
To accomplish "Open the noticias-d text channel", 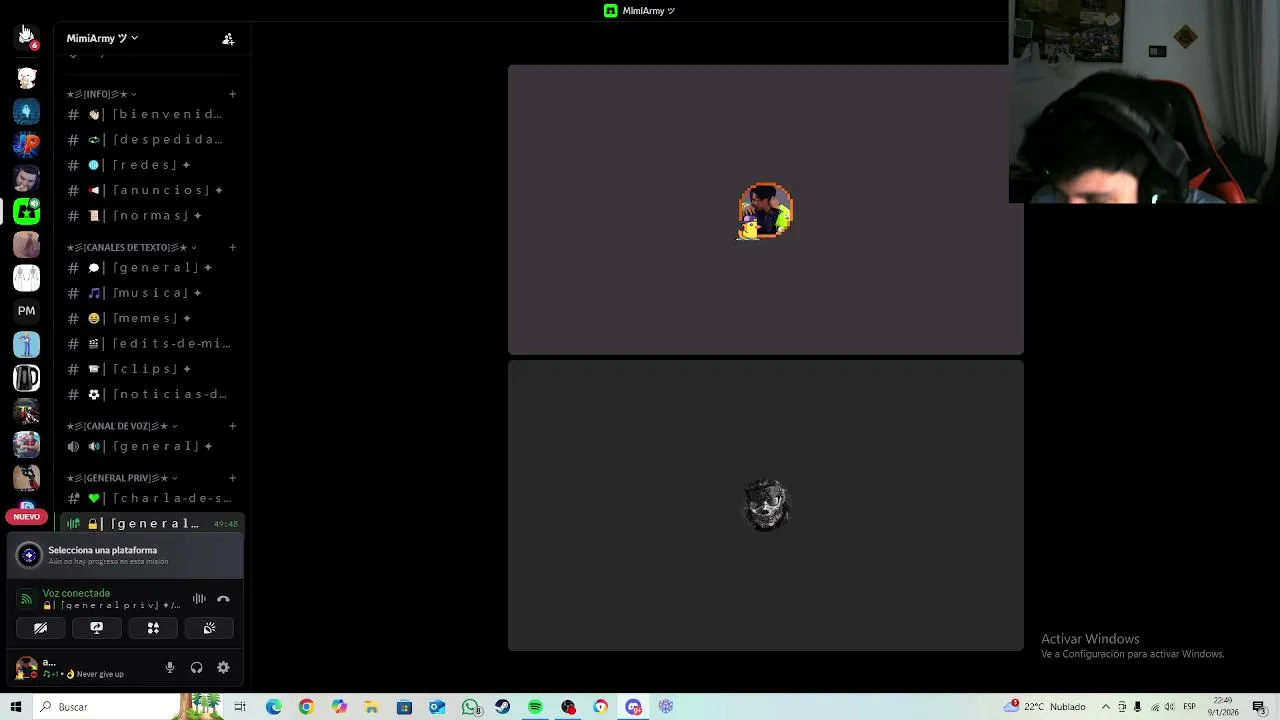I will pyautogui.click(x=151, y=394).
